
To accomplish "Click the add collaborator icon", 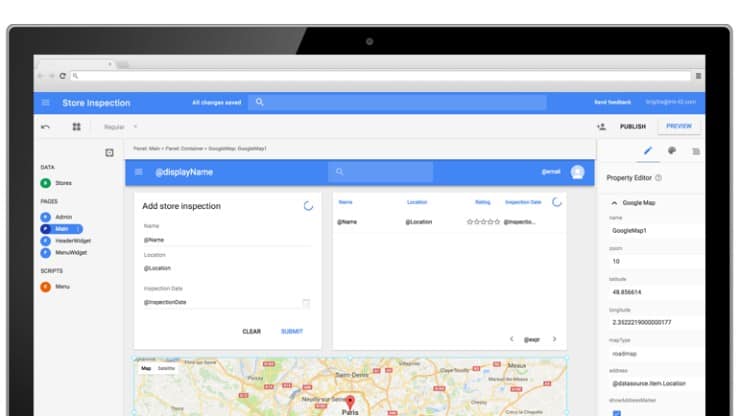I will click(601, 127).
